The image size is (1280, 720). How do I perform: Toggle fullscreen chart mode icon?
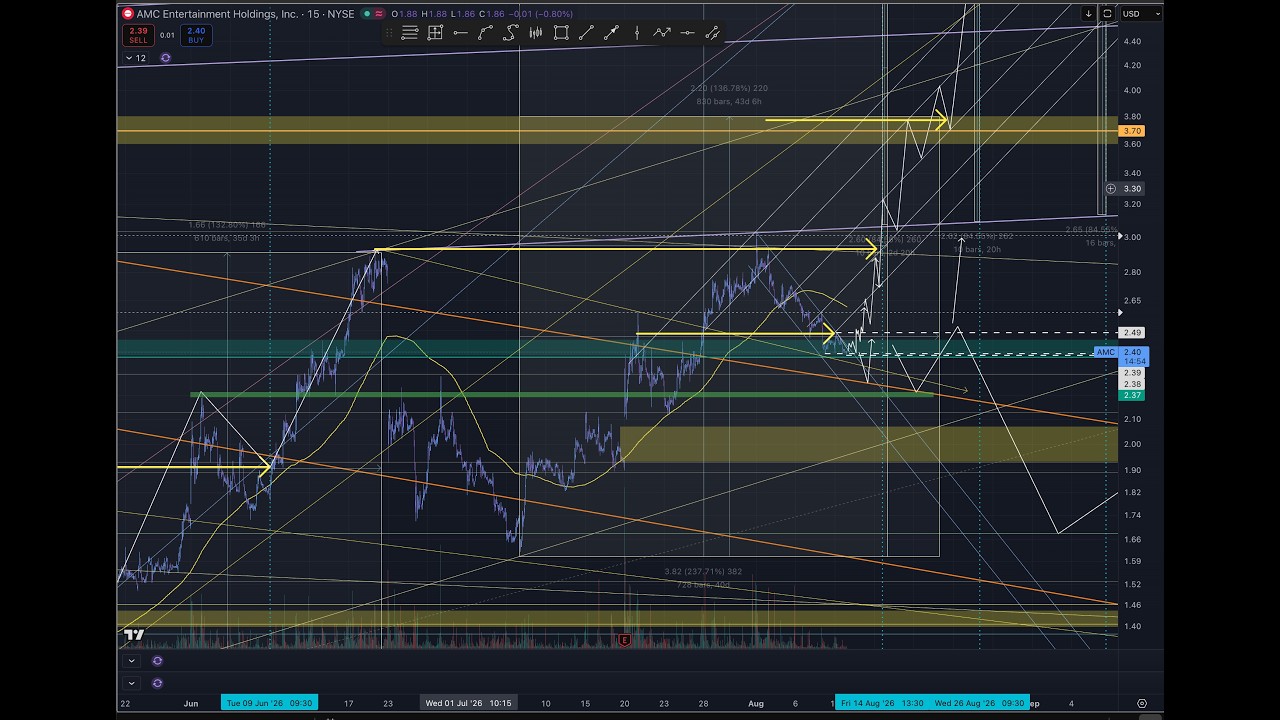click(x=1107, y=14)
